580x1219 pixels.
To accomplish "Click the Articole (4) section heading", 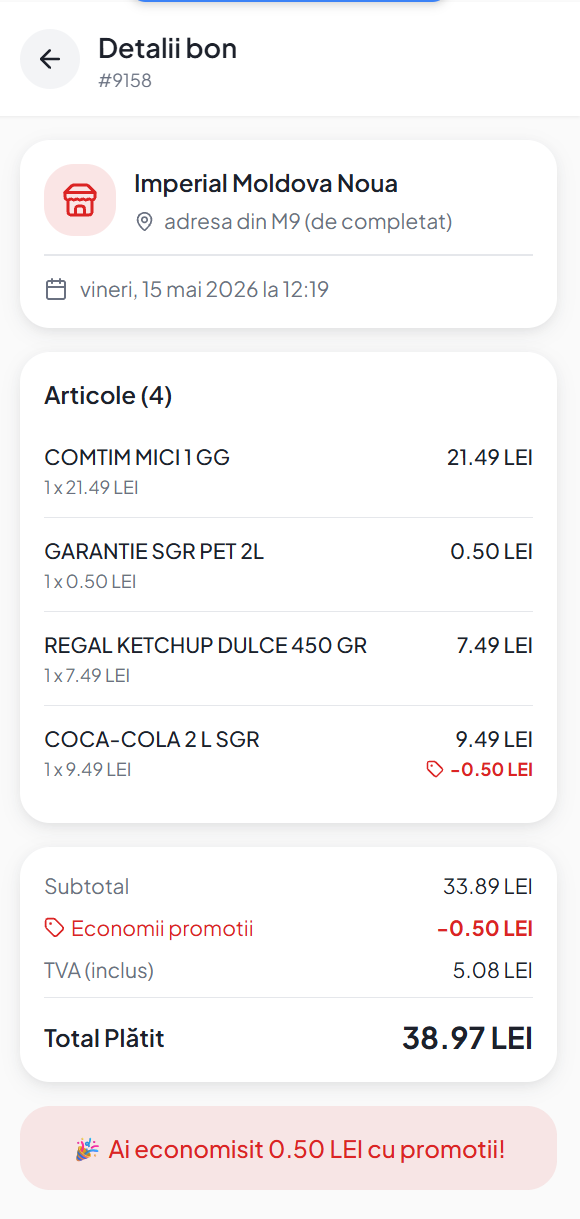I will tap(108, 396).
